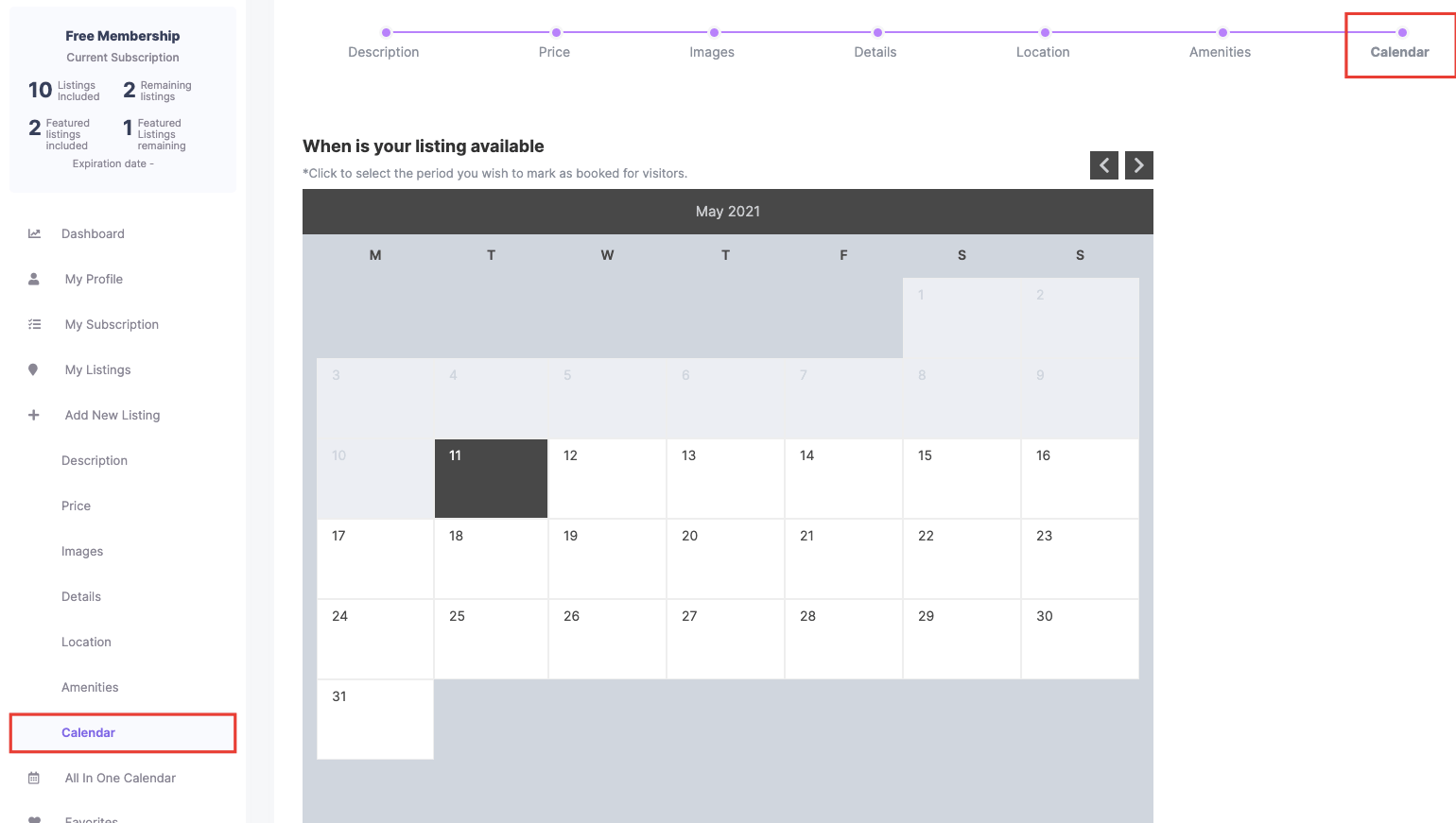This screenshot has width=1456, height=823.
Task: Advance to next month with right arrow
Action: [x=1138, y=165]
